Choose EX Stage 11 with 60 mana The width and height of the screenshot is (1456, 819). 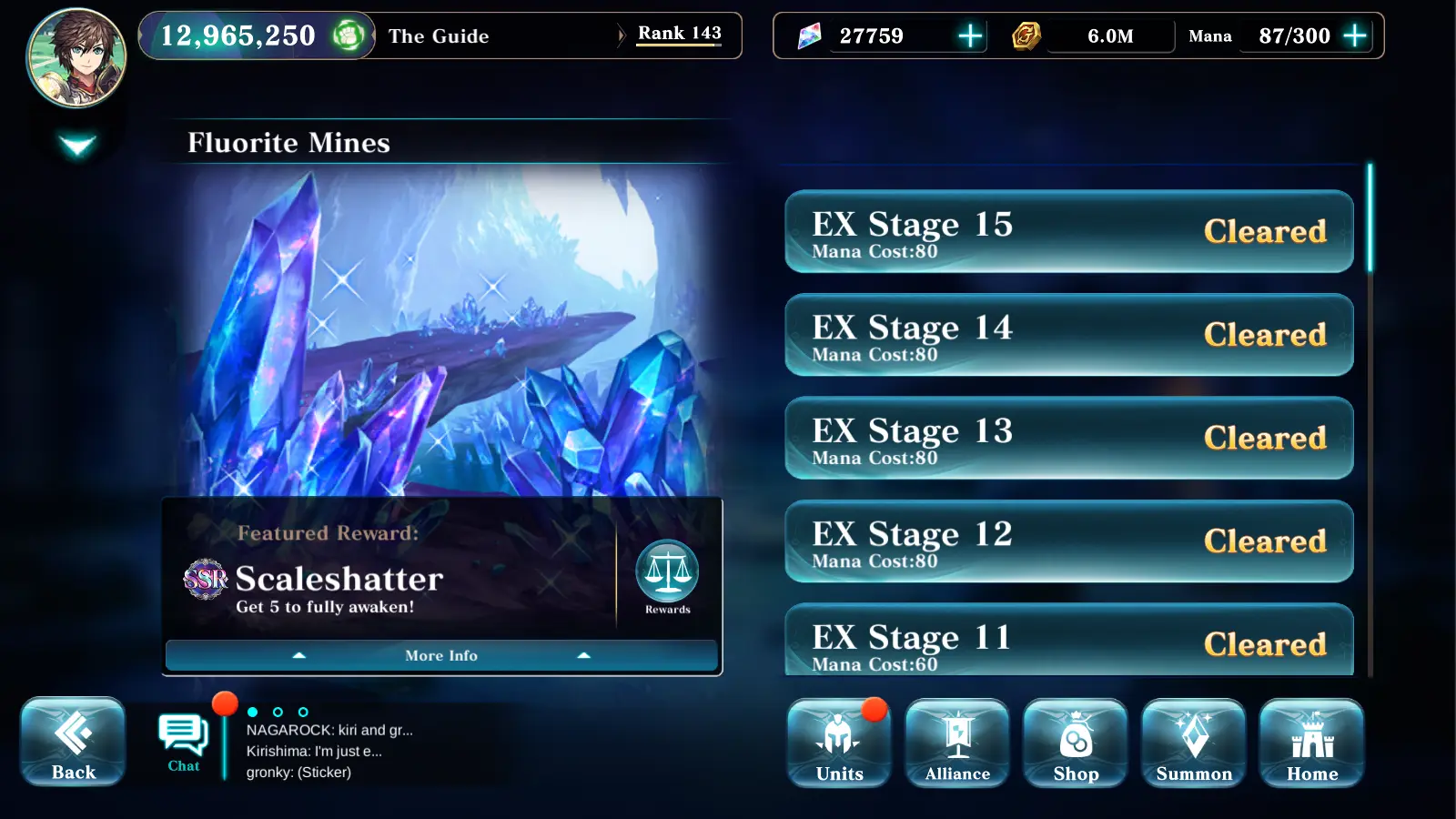pos(1069,640)
